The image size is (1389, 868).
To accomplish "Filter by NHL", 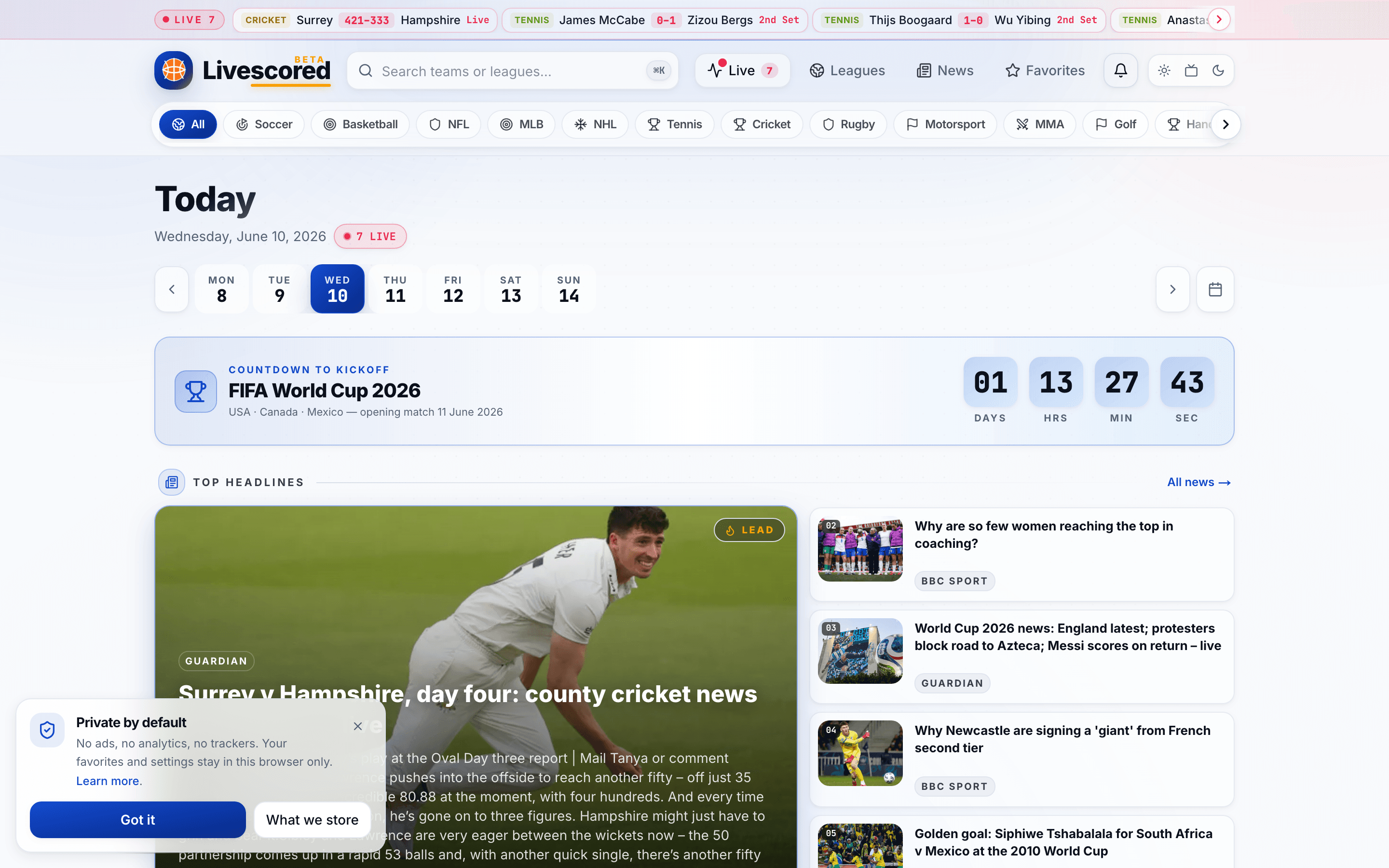I will 595,124.
